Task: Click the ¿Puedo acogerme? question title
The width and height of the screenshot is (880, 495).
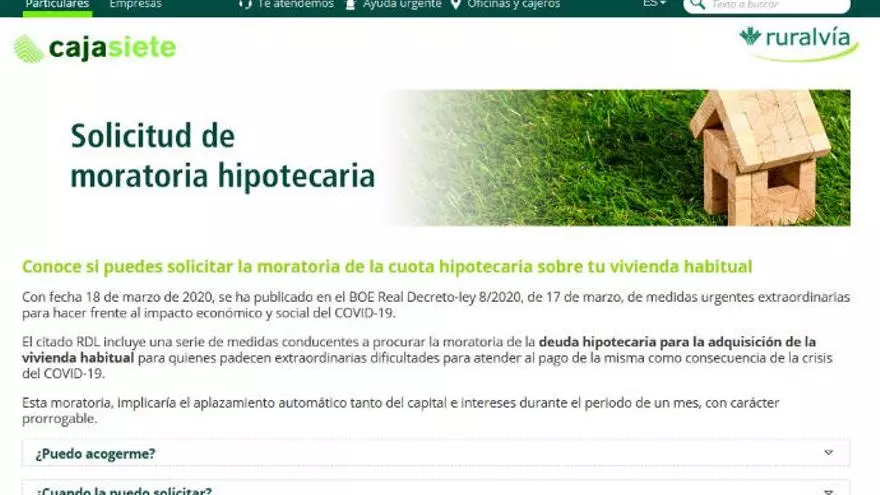Action: pos(95,453)
